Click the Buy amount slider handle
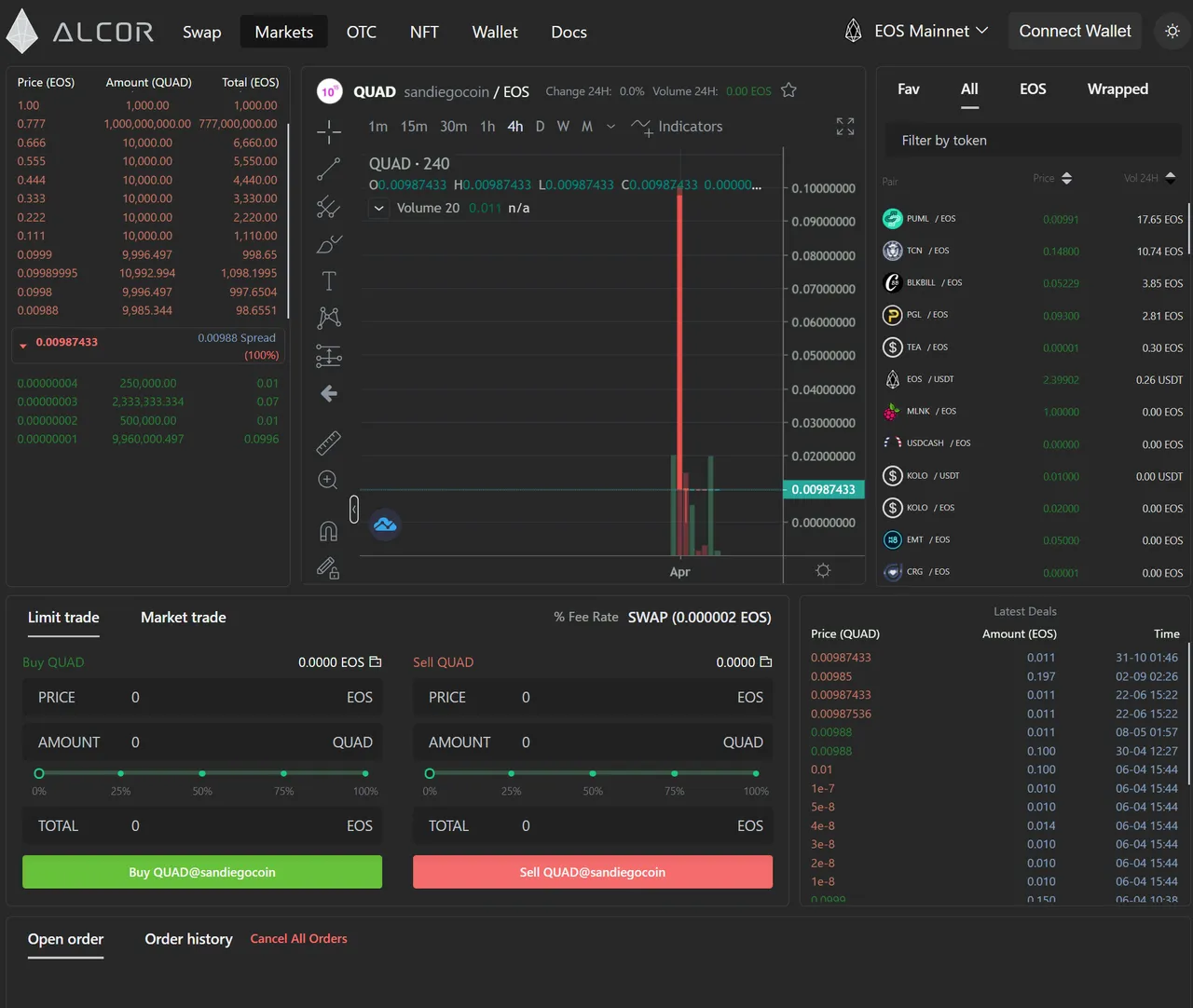The height and width of the screenshot is (1008, 1193). 39,773
